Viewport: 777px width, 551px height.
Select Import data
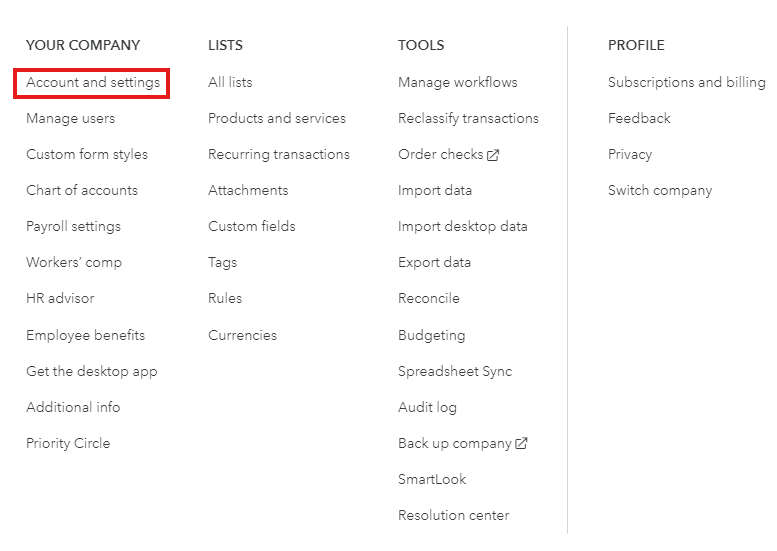pyautogui.click(x=435, y=191)
